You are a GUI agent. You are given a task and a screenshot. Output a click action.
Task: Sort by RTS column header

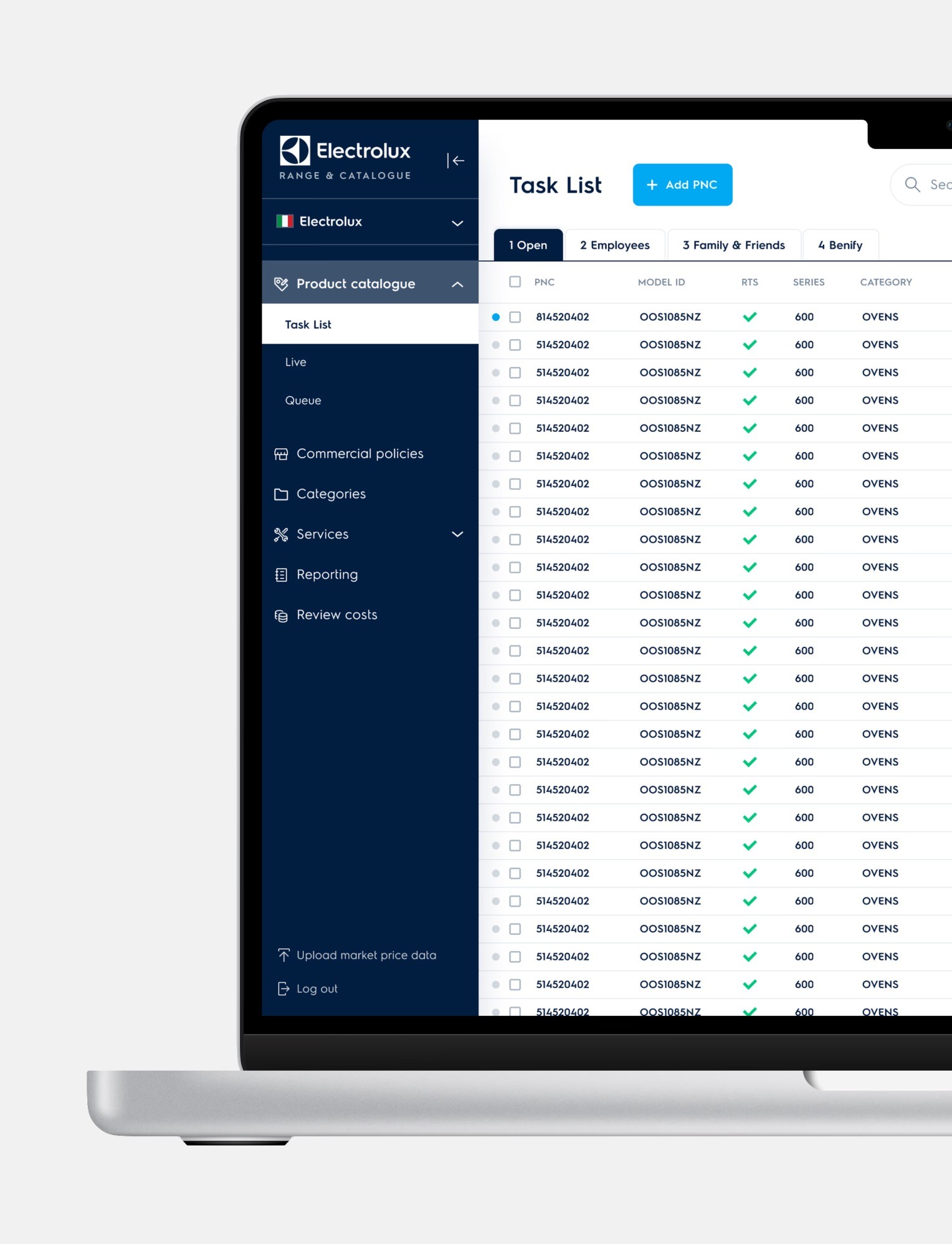pos(750,282)
